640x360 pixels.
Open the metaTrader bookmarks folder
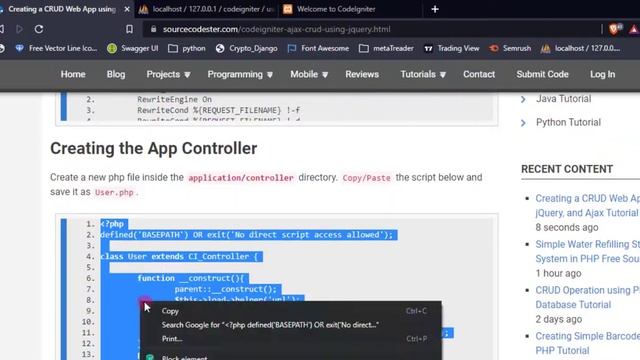coord(386,48)
